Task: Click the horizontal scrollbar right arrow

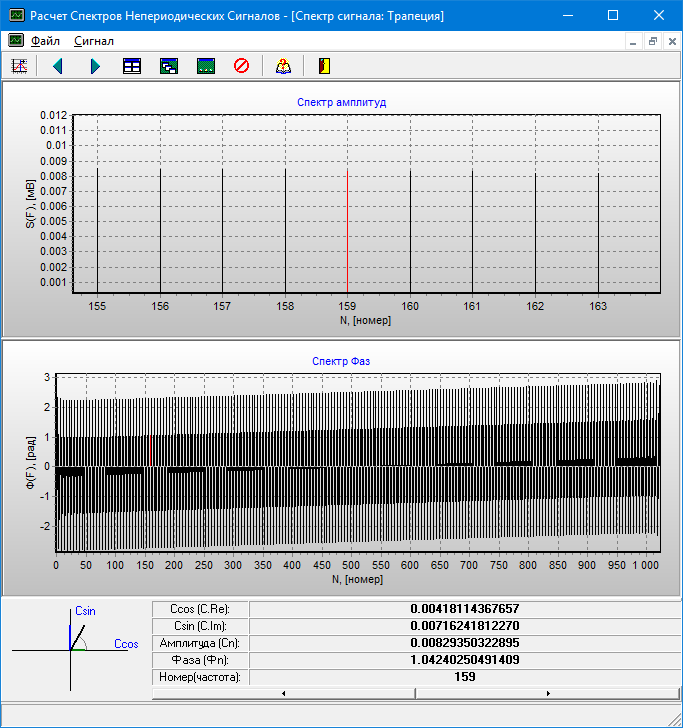Action: click(x=547, y=693)
